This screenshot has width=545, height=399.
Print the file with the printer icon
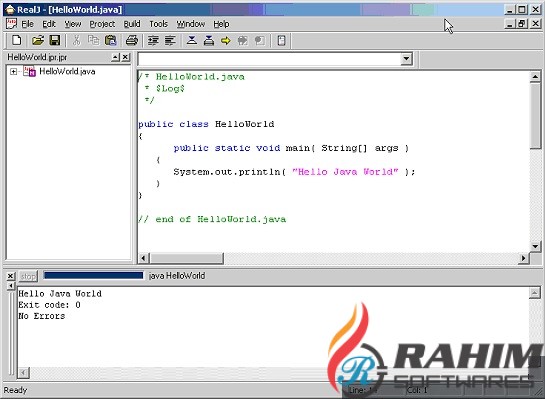(132, 40)
